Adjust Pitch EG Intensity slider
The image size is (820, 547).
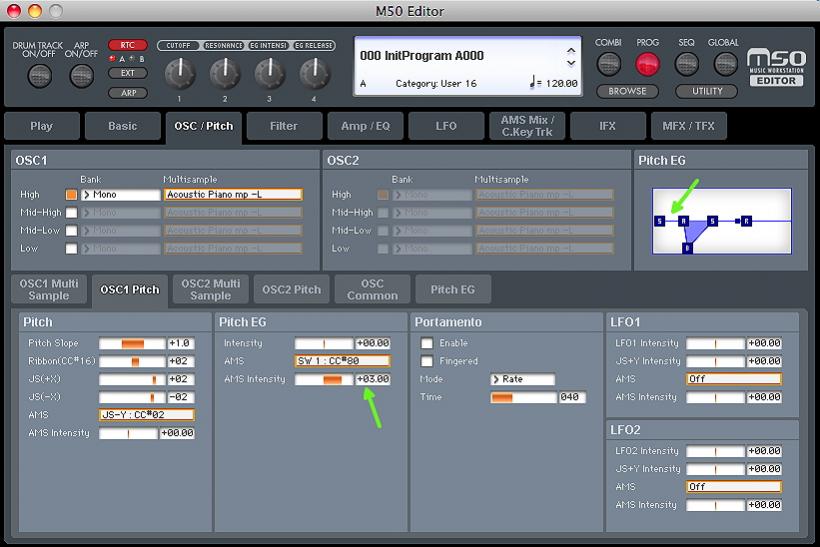point(324,344)
